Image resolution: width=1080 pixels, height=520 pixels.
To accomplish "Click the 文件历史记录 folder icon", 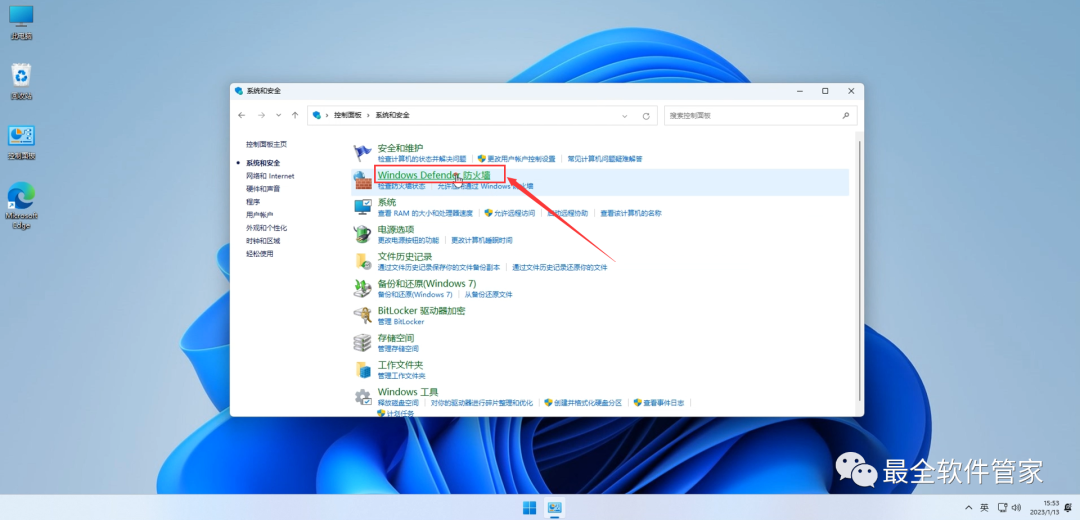I will click(362, 260).
